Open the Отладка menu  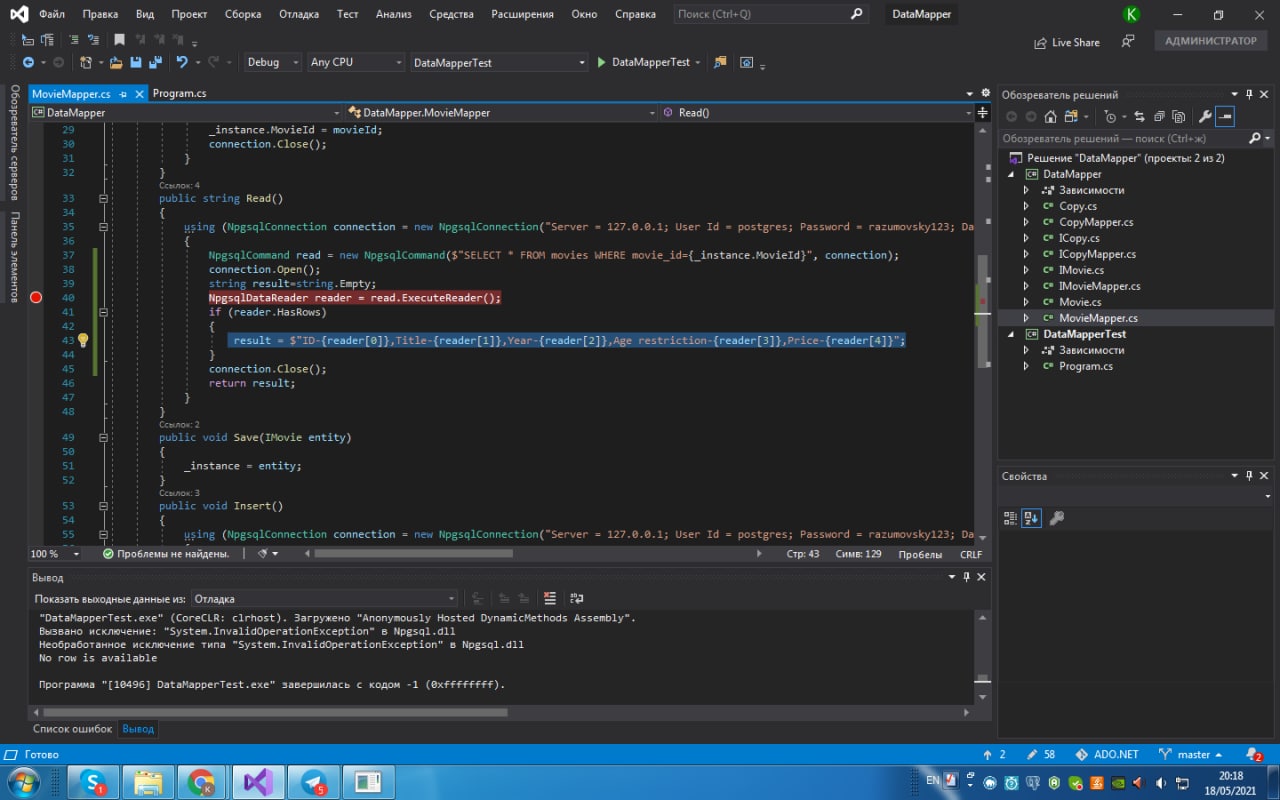click(298, 14)
